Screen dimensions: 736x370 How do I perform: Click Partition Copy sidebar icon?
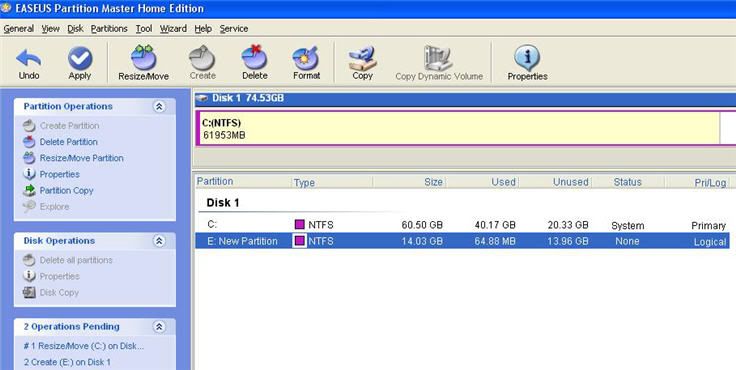pyautogui.click(x=29, y=190)
